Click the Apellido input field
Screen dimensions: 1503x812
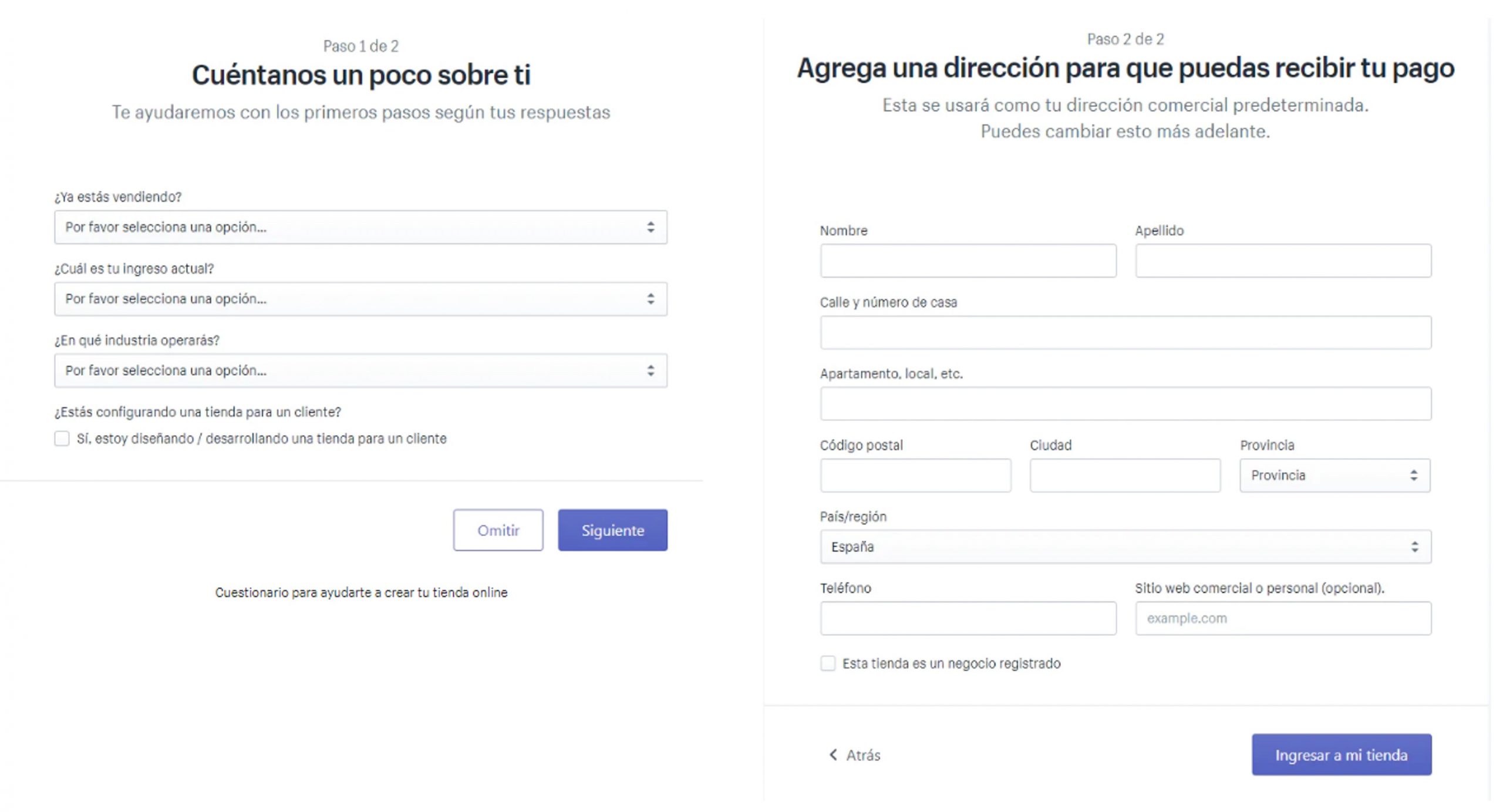pyautogui.click(x=1283, y=260)
